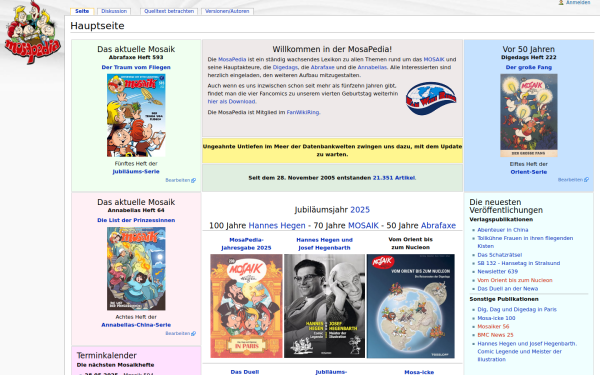Image resolution: width=600 pixels, height=375 pixels.
Task: Click the edit icon in Annabellas Heft 64 box
Action: tap(194, 334)
